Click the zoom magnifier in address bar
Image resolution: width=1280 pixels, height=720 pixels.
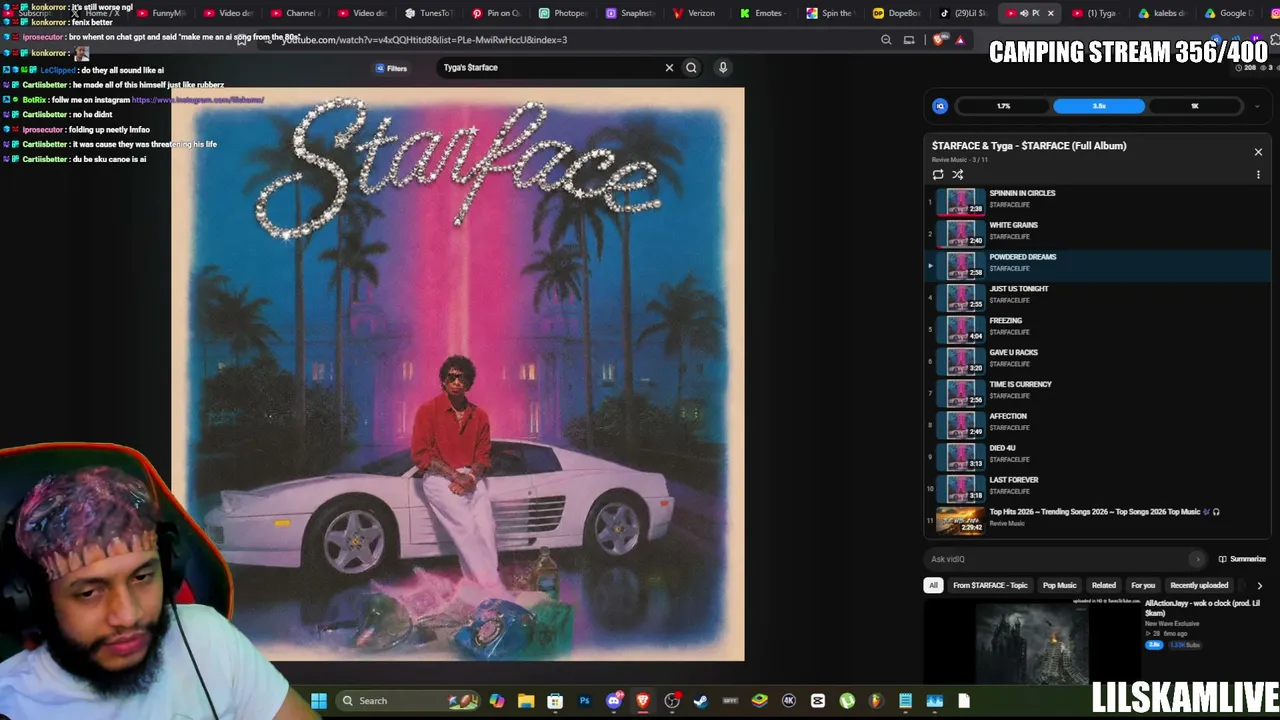click(x=886, y=40)
